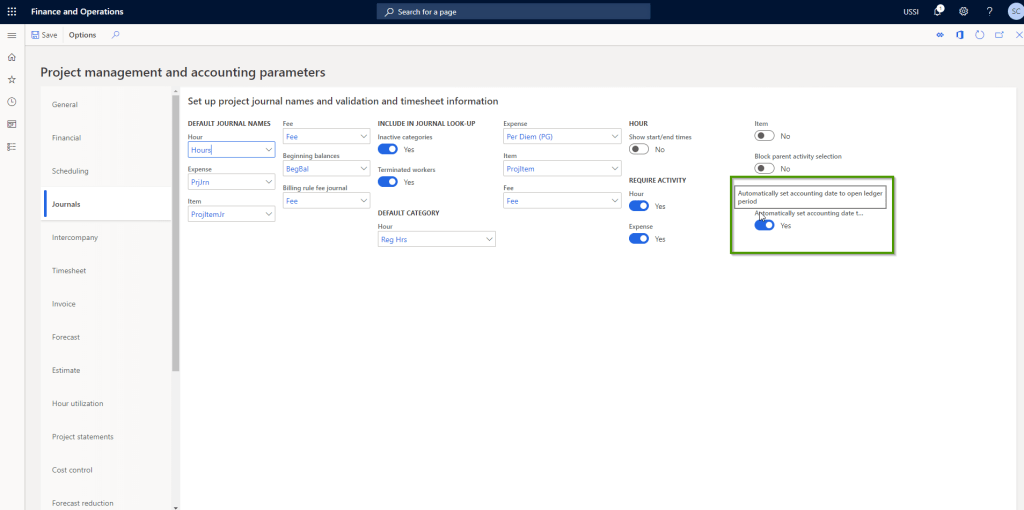
Task: Open Favorites star icon in sidebar
Action: [x=11, y=79]
